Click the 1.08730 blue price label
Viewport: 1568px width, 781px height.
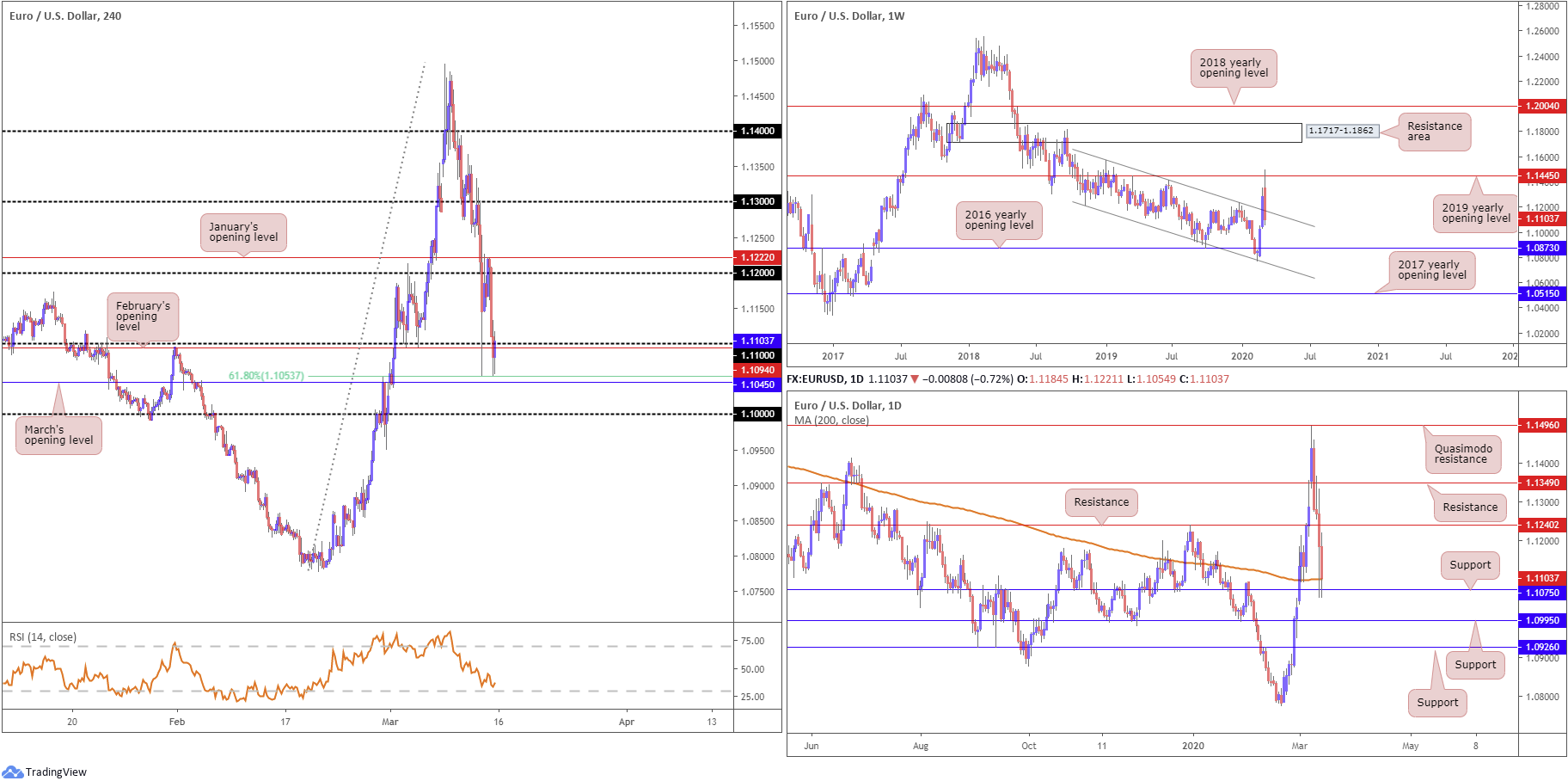point(1542,248)
